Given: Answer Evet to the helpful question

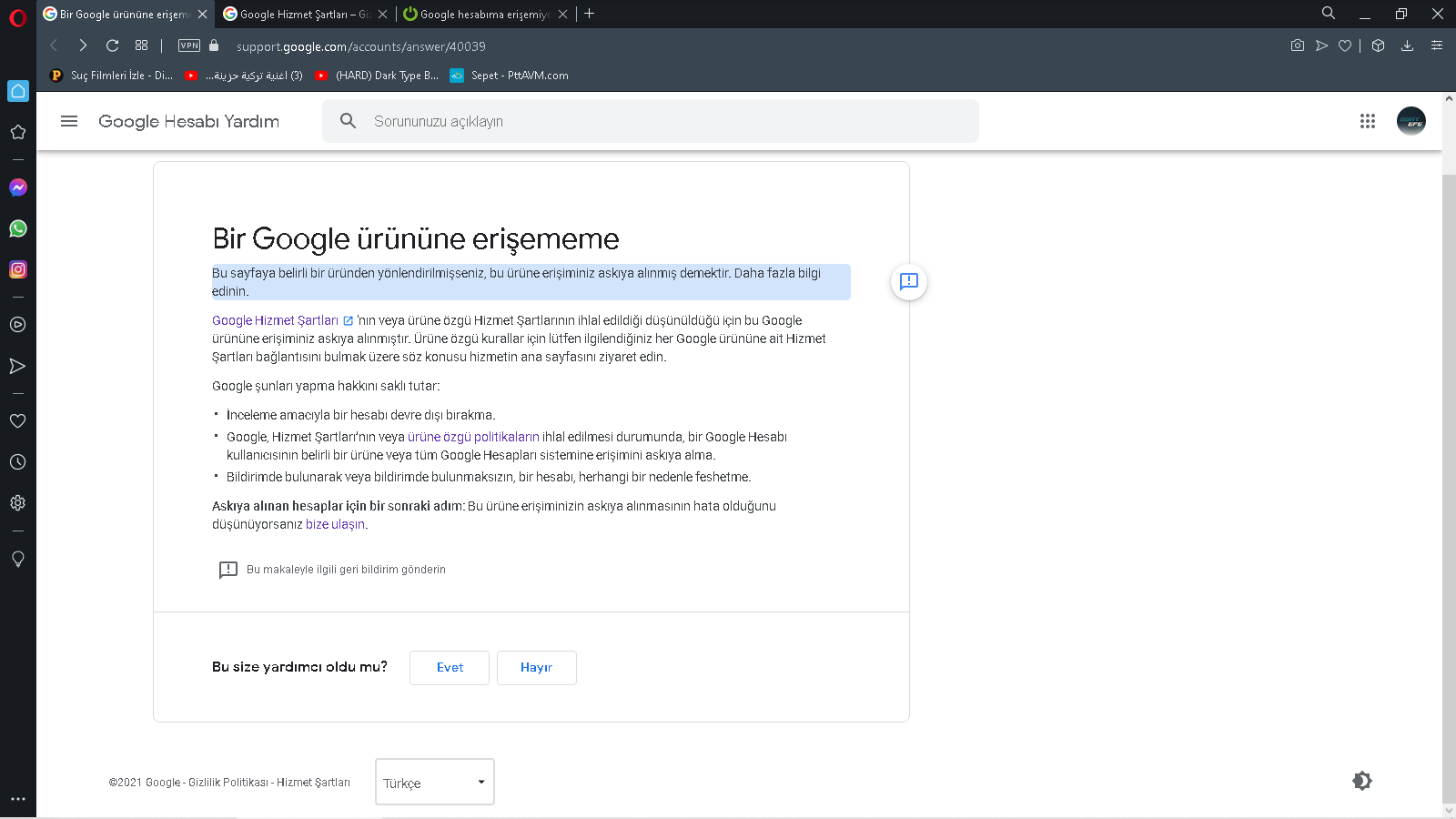Looking at the screenshot, I should point(450,668).
